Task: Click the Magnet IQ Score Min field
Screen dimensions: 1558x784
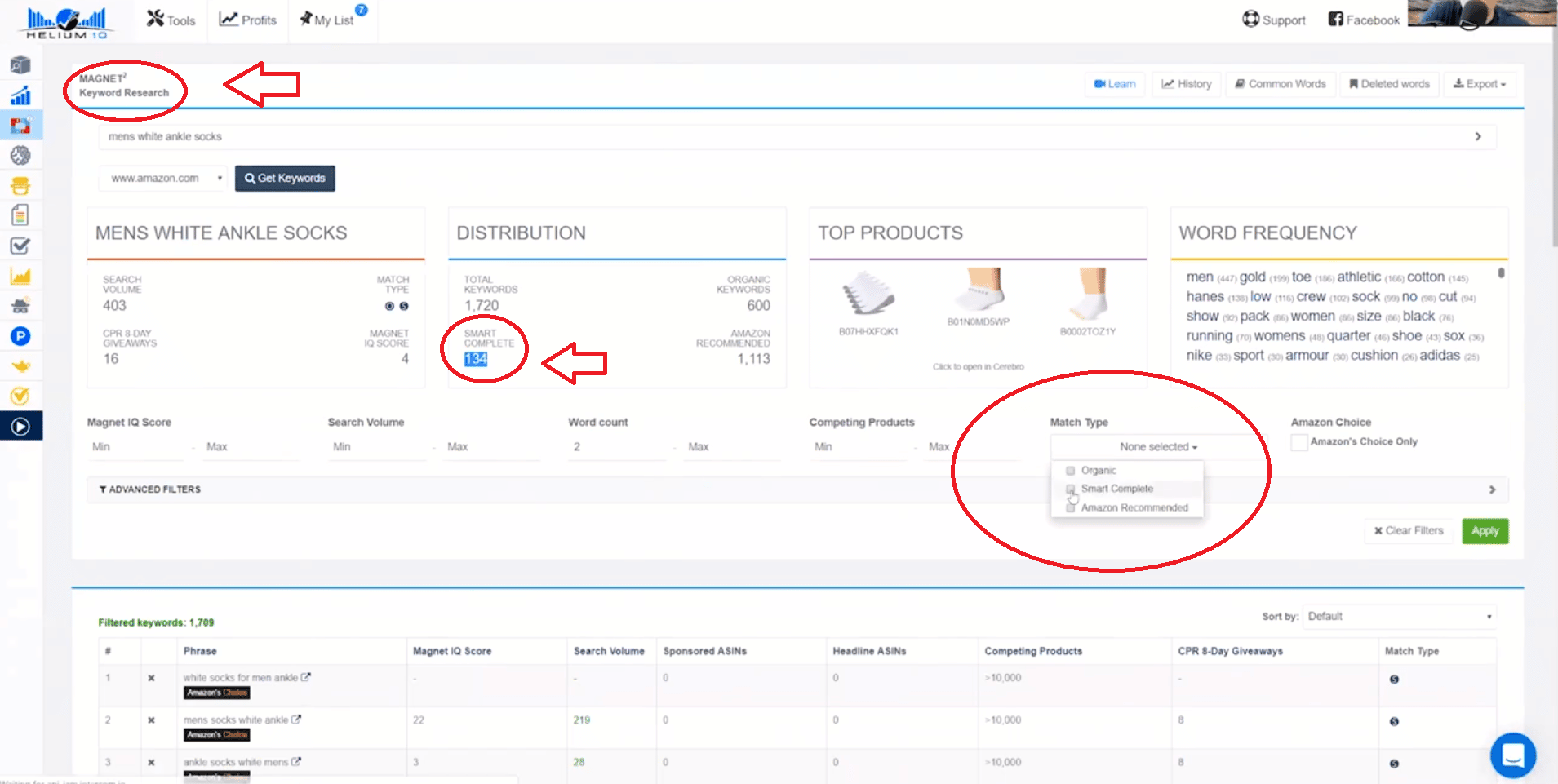Action: (x=136, y=447)
